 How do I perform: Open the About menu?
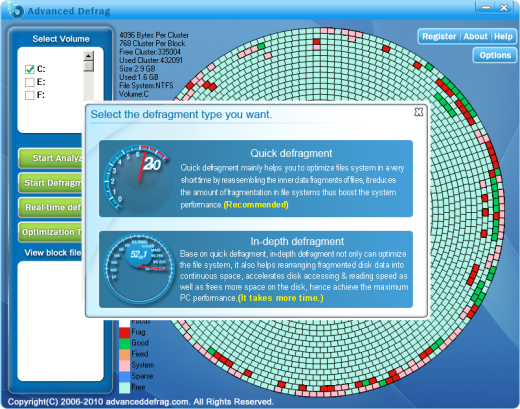pos(475,36)
